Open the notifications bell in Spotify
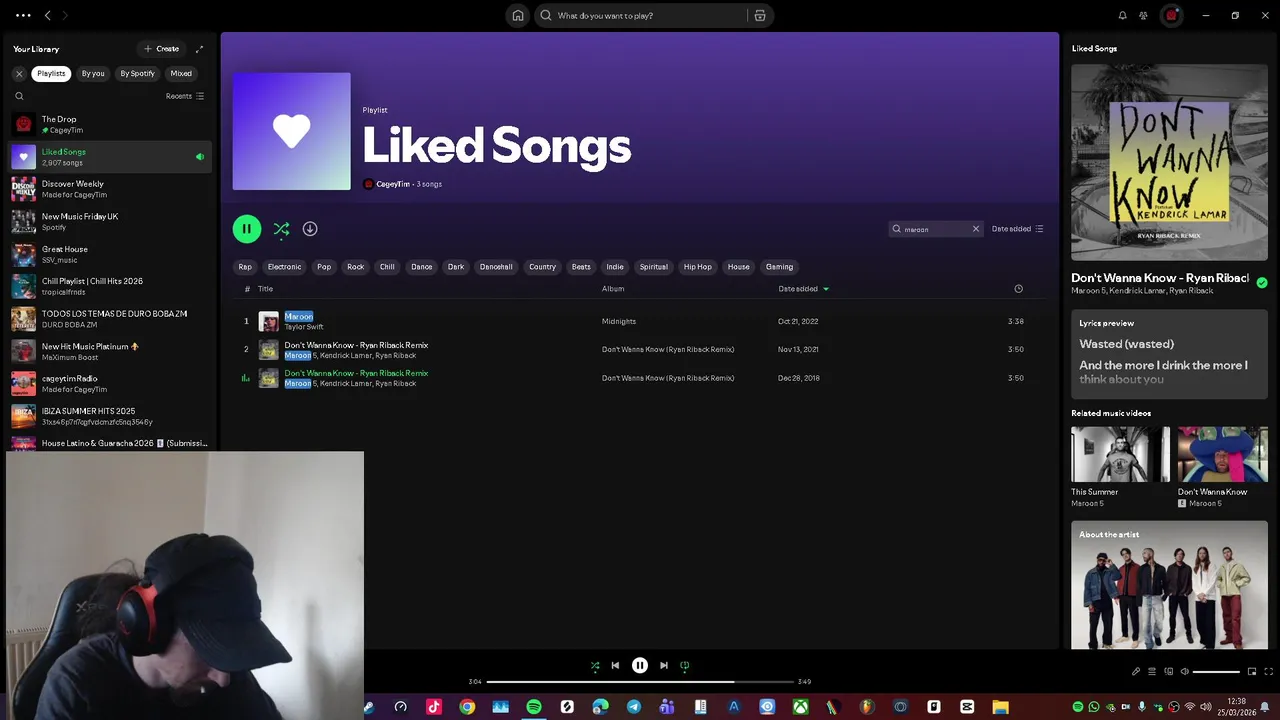This screenshot has height=720, width=1280. coord(1122,15)
